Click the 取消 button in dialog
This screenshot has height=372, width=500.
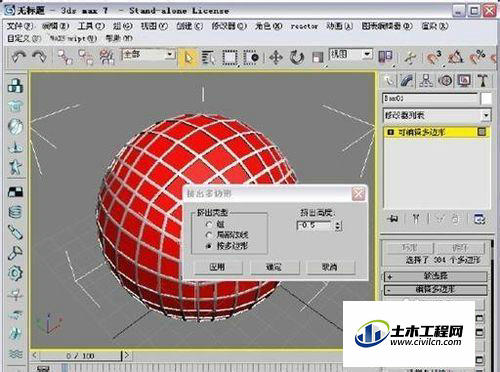[330, 267]
